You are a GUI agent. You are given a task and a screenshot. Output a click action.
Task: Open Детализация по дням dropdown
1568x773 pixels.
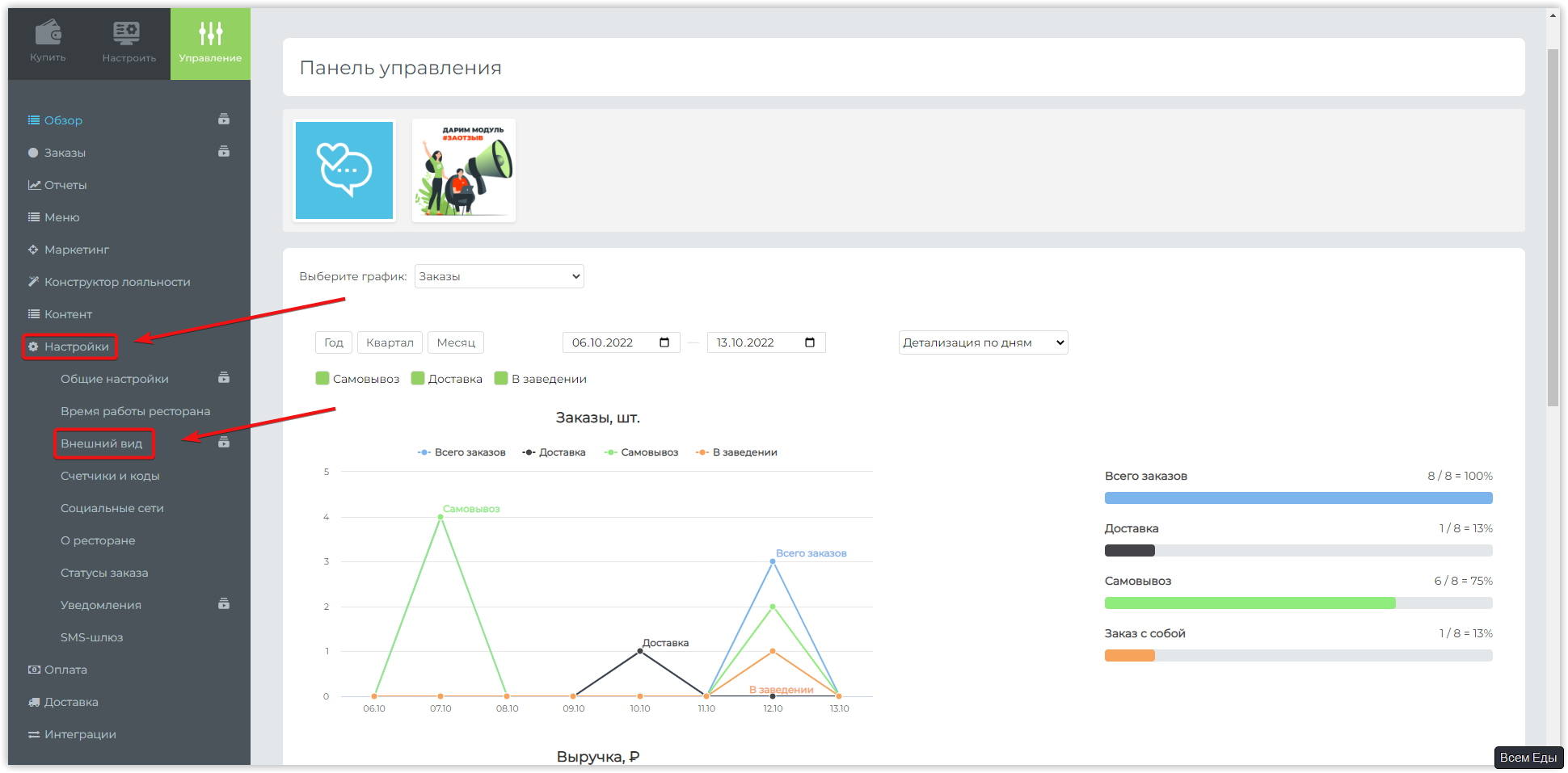coord(984,342)
